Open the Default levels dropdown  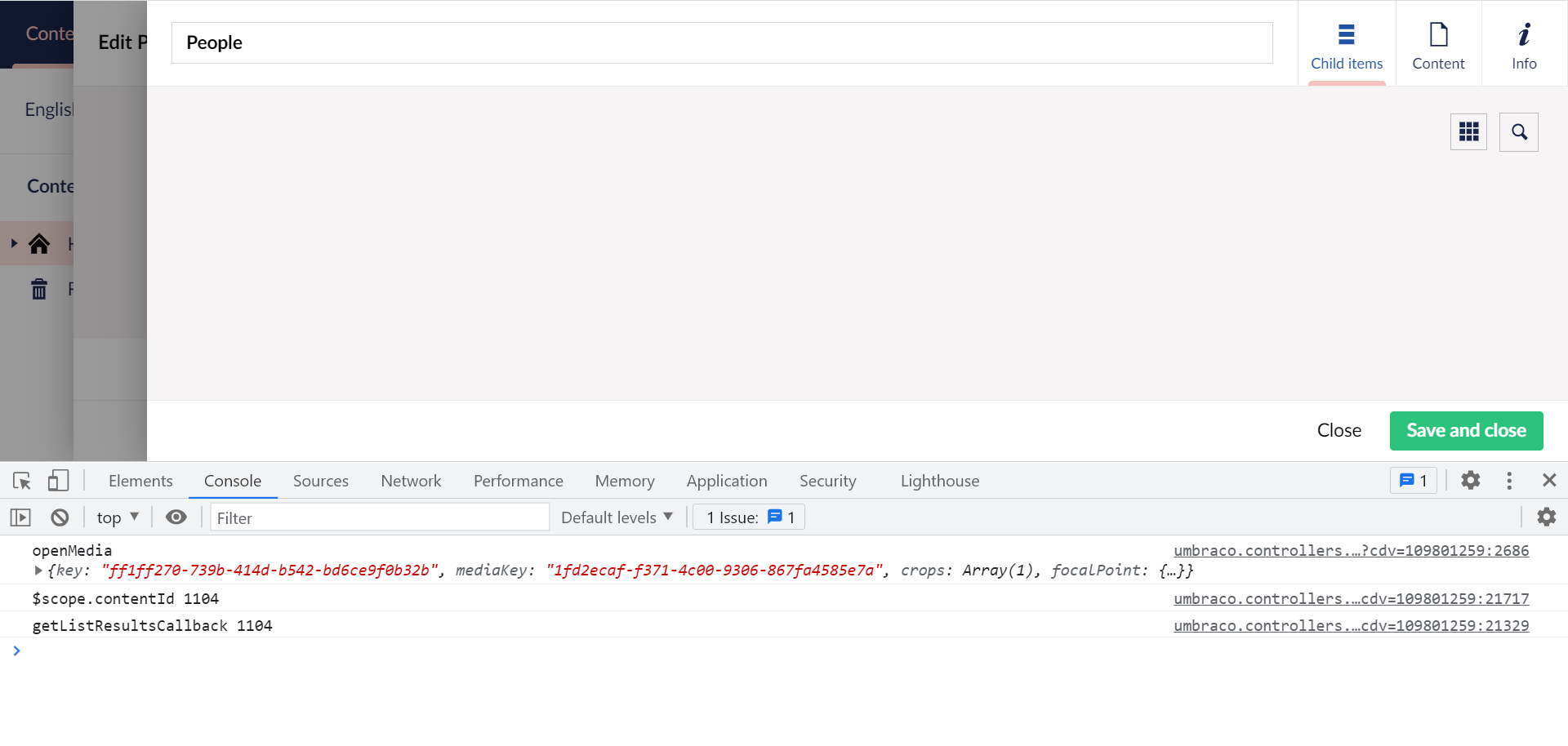[616, 517]
